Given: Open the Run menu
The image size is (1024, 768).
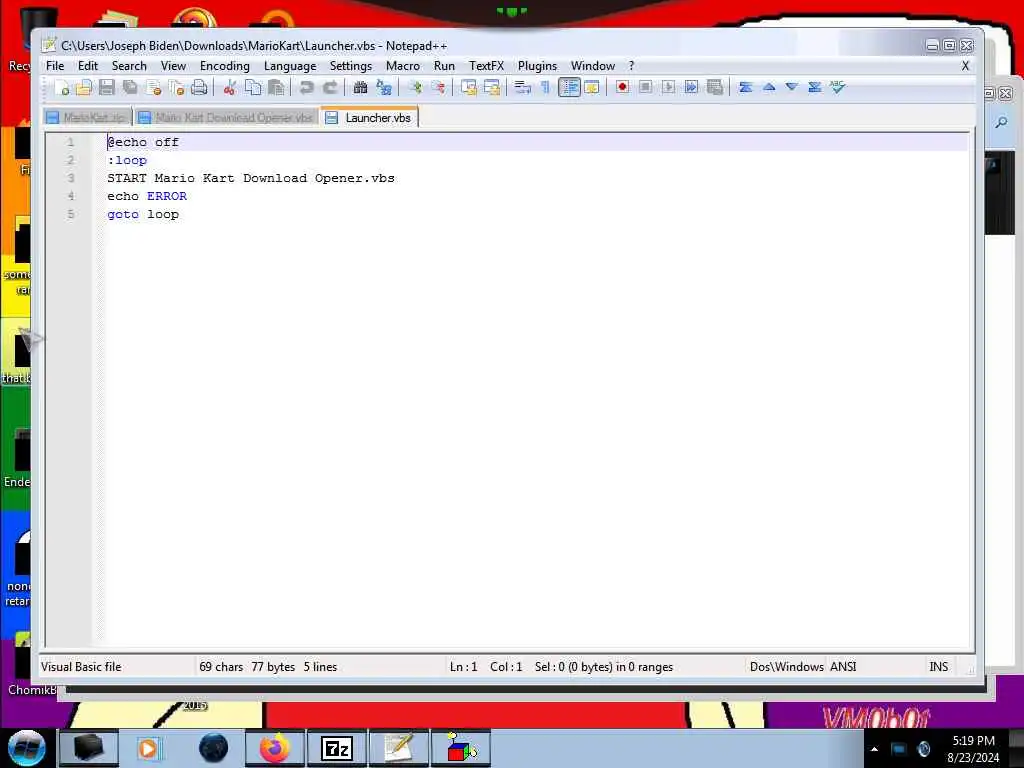Looking at the screenshot, I should click(444, 66).
